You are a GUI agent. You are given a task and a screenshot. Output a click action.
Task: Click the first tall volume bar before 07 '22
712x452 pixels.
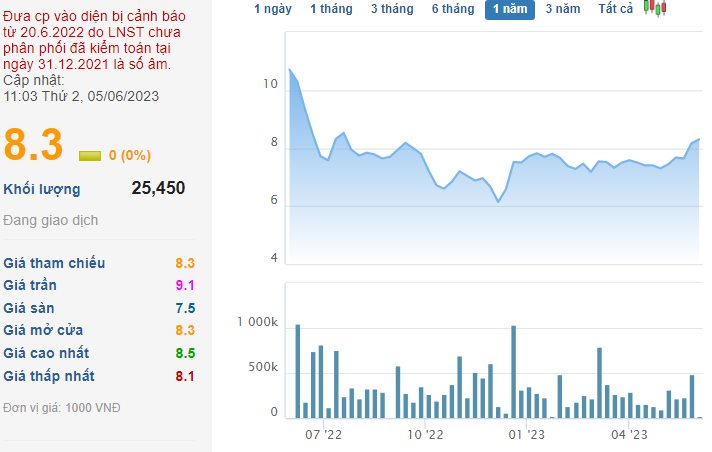(298, 371)
